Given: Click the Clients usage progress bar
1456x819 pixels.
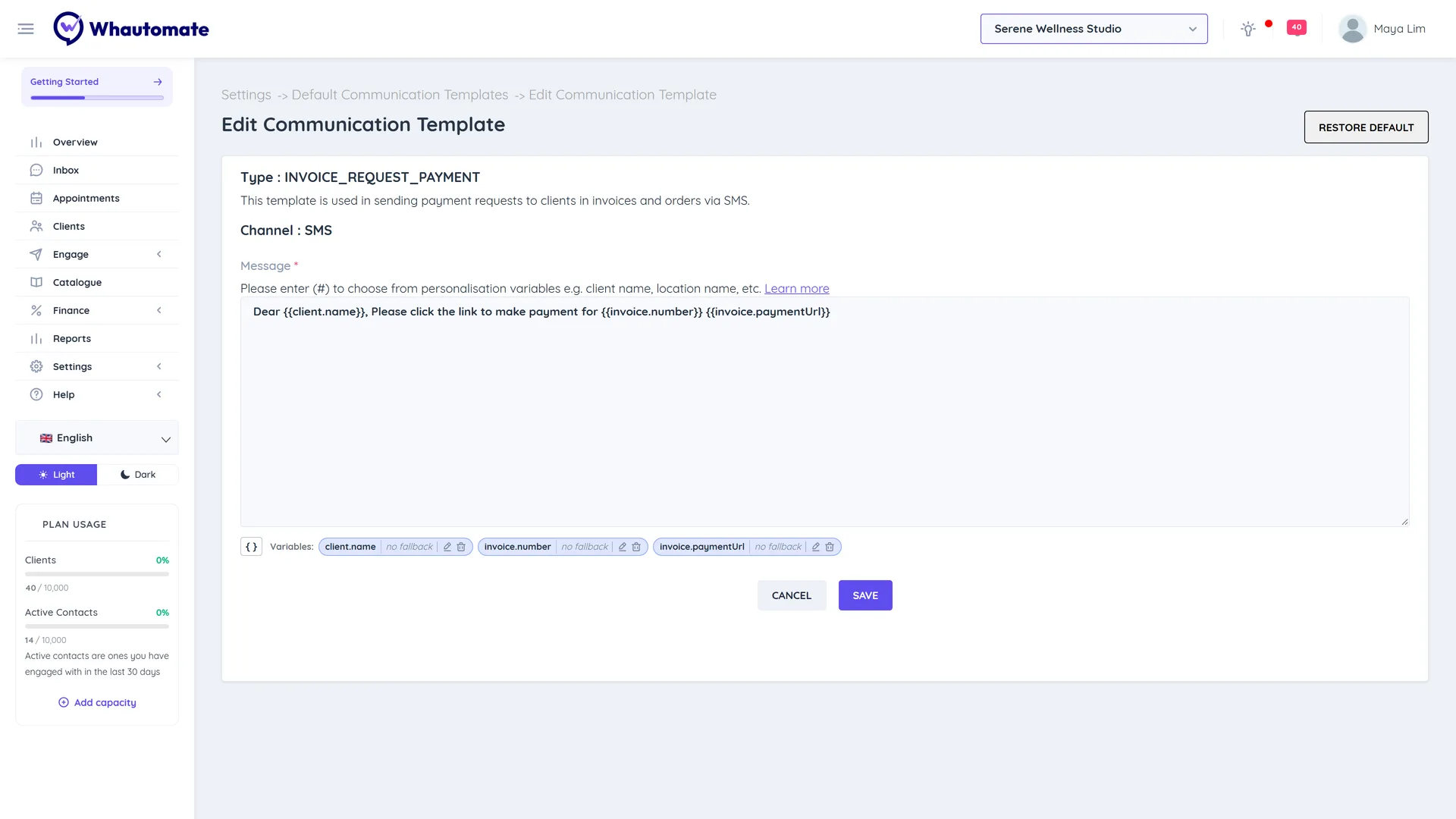Looking at the screenshot, I should (97, 574).
